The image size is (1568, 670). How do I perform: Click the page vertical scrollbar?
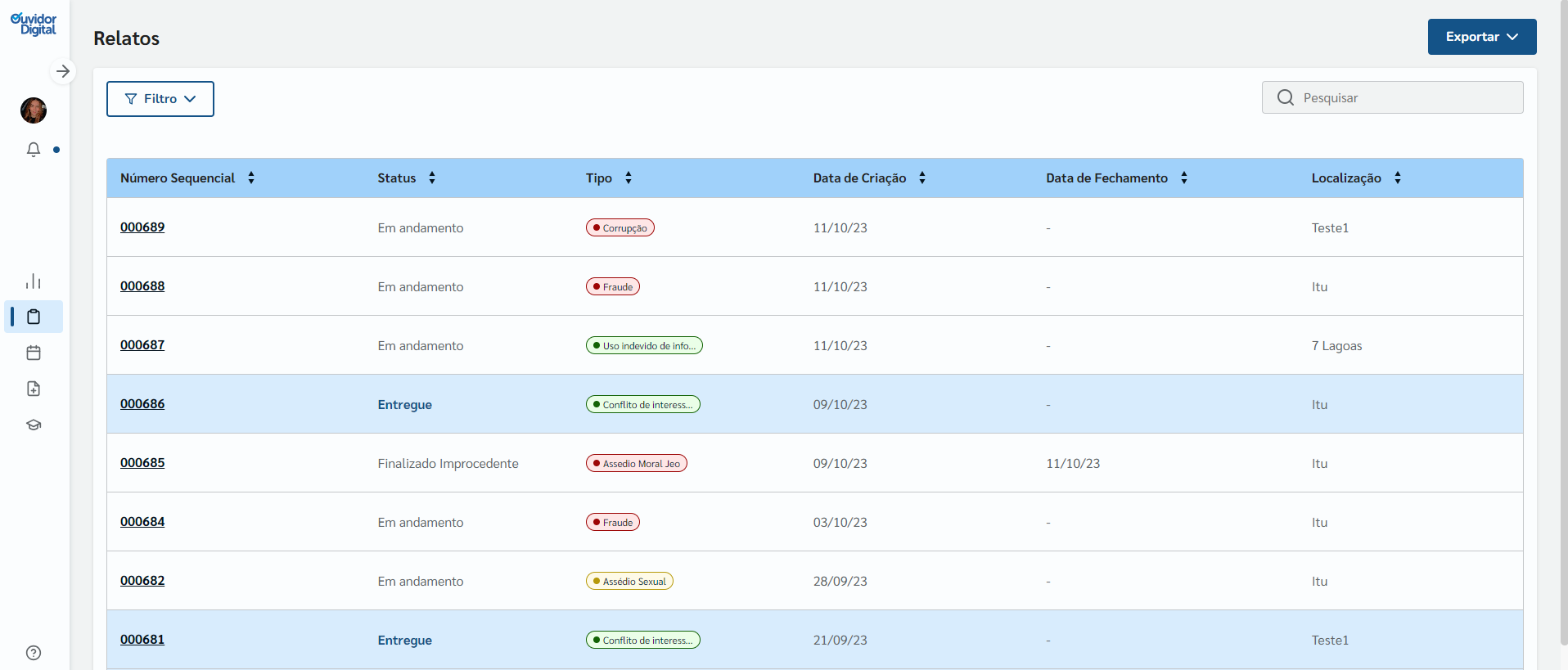(x=1564, y=323)
